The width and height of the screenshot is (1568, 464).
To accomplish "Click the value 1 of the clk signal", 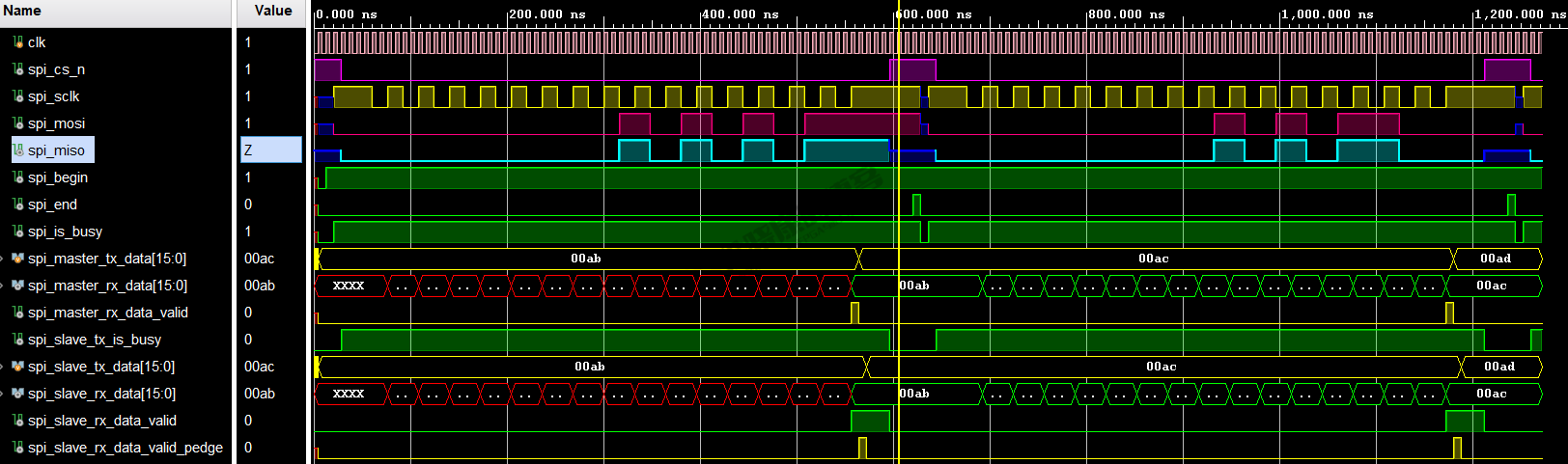I will [x=249, y=42].
